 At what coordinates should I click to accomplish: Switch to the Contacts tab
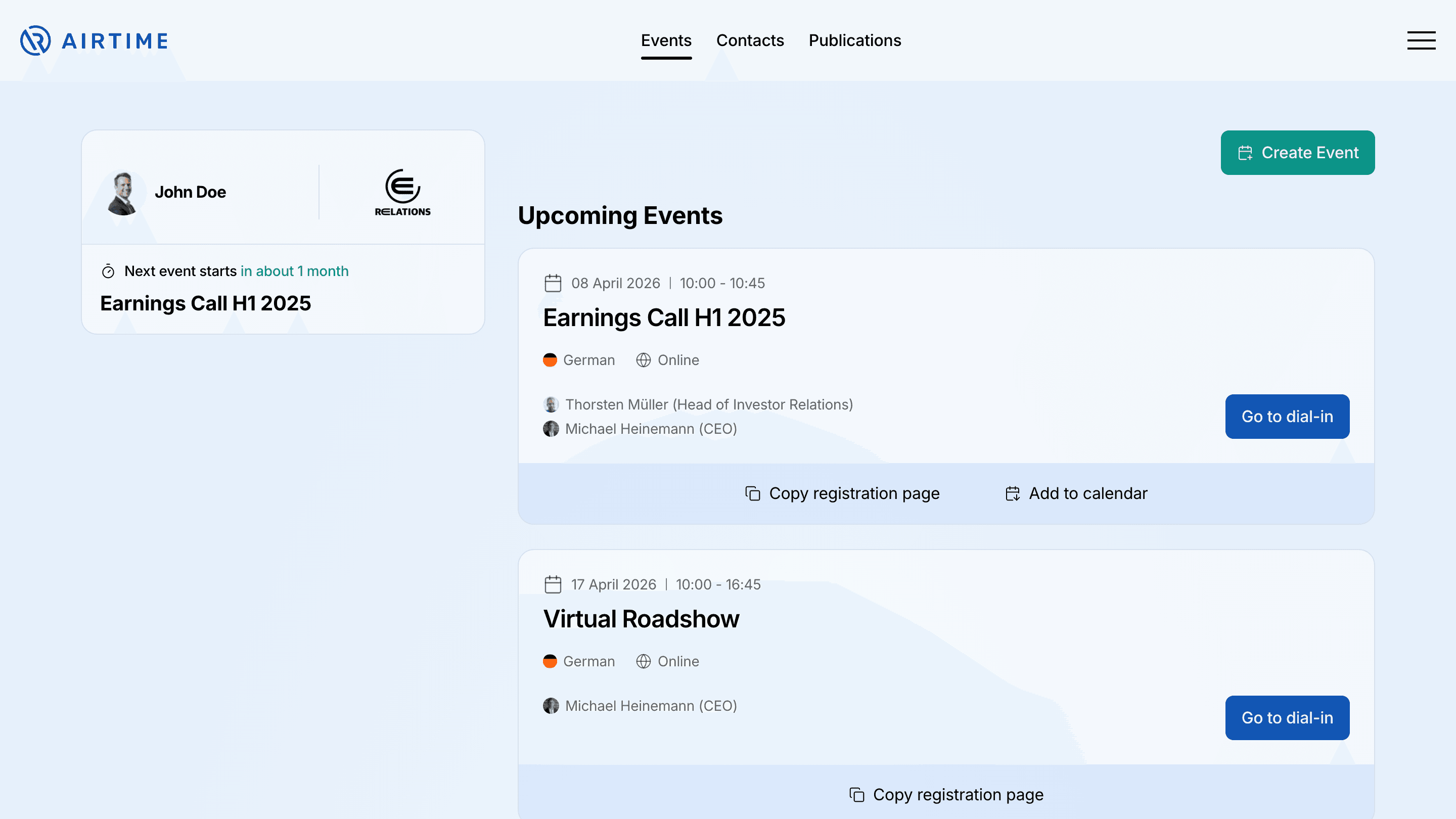[749, 40]
